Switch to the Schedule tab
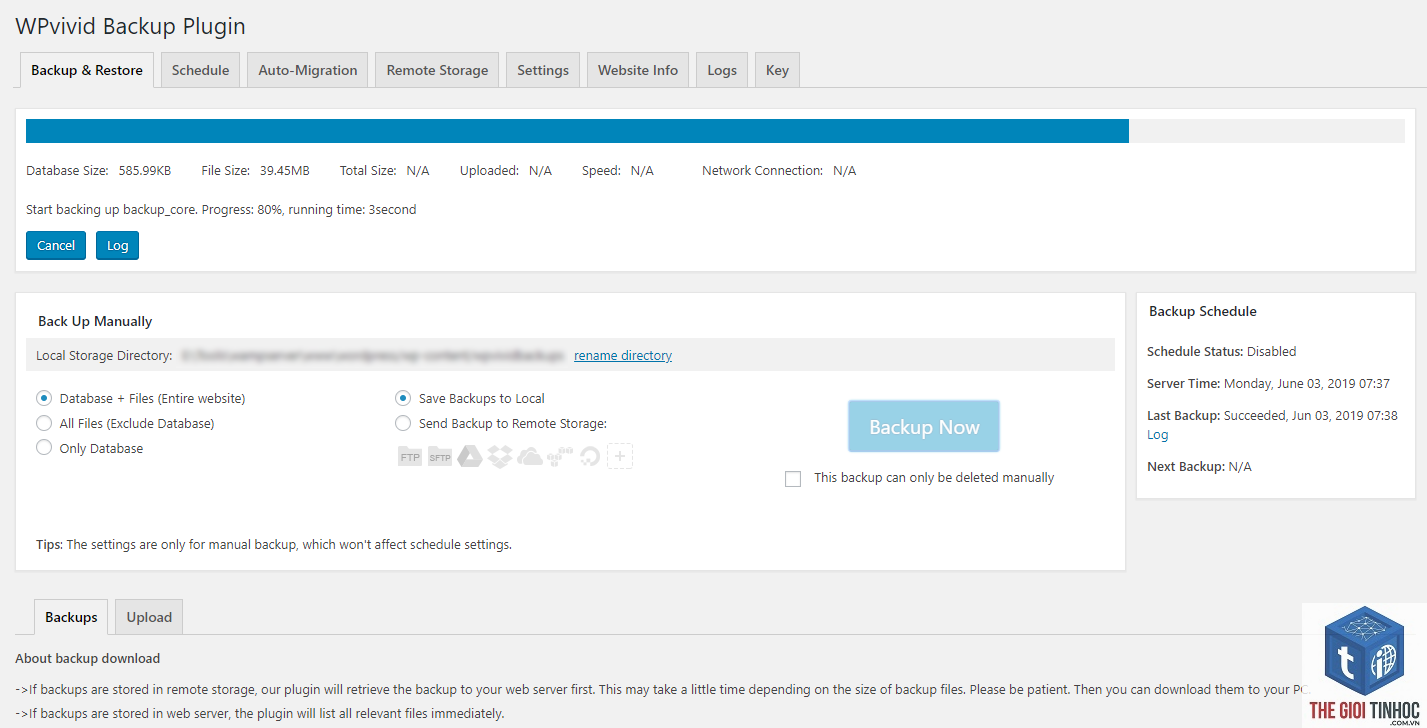The width and height of the screenshot is (1427, 728). tap(200, 70)
